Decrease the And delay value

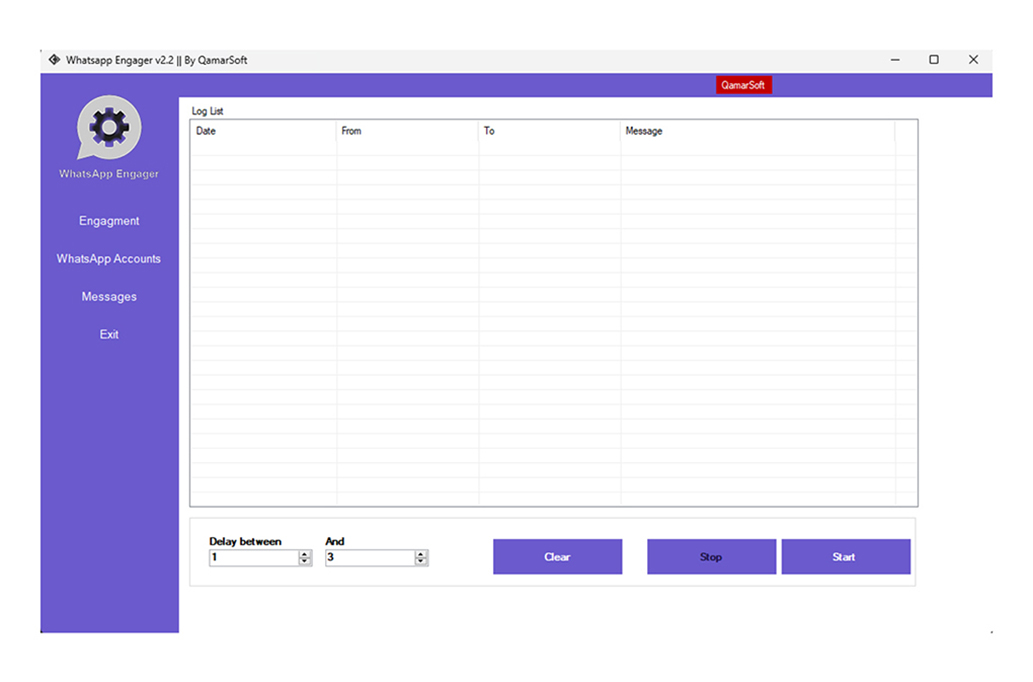tap(421, 561)
